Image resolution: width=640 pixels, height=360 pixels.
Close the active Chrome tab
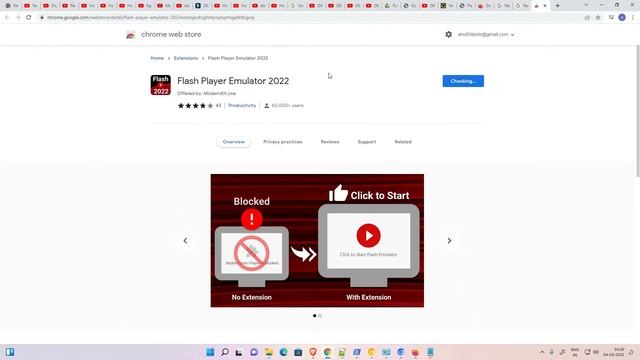544,6
